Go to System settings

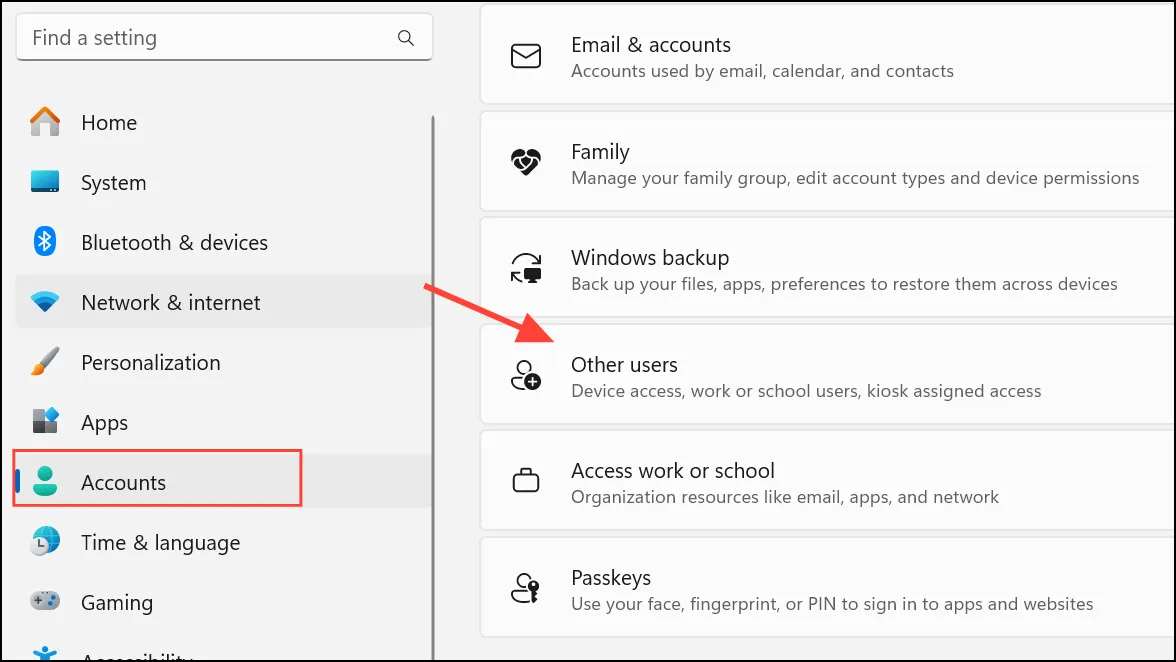click(224, 182)
